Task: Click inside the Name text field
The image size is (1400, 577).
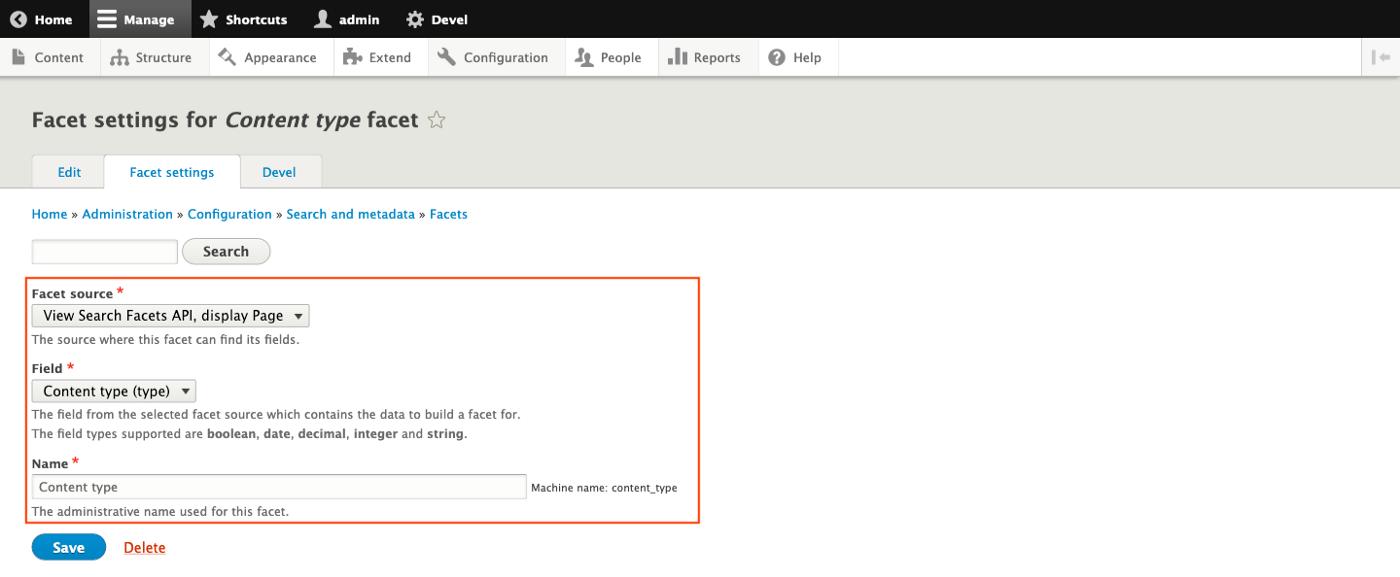Action: click(278, 486)
